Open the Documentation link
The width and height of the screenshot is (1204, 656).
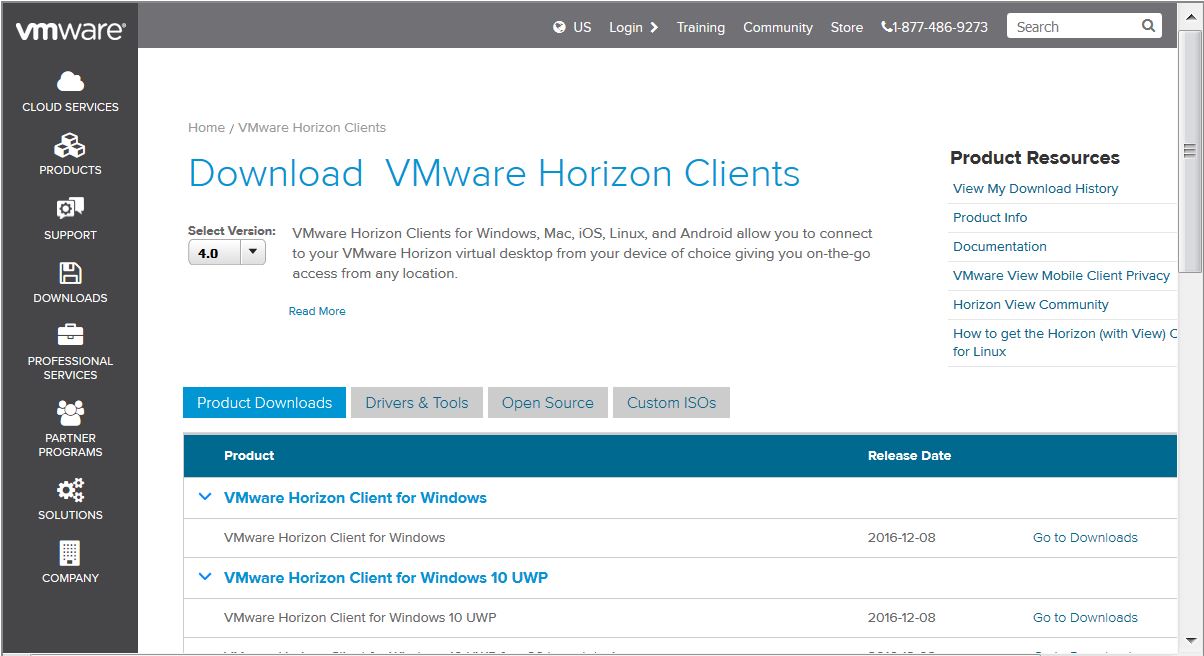click(x=1000, y=246)
